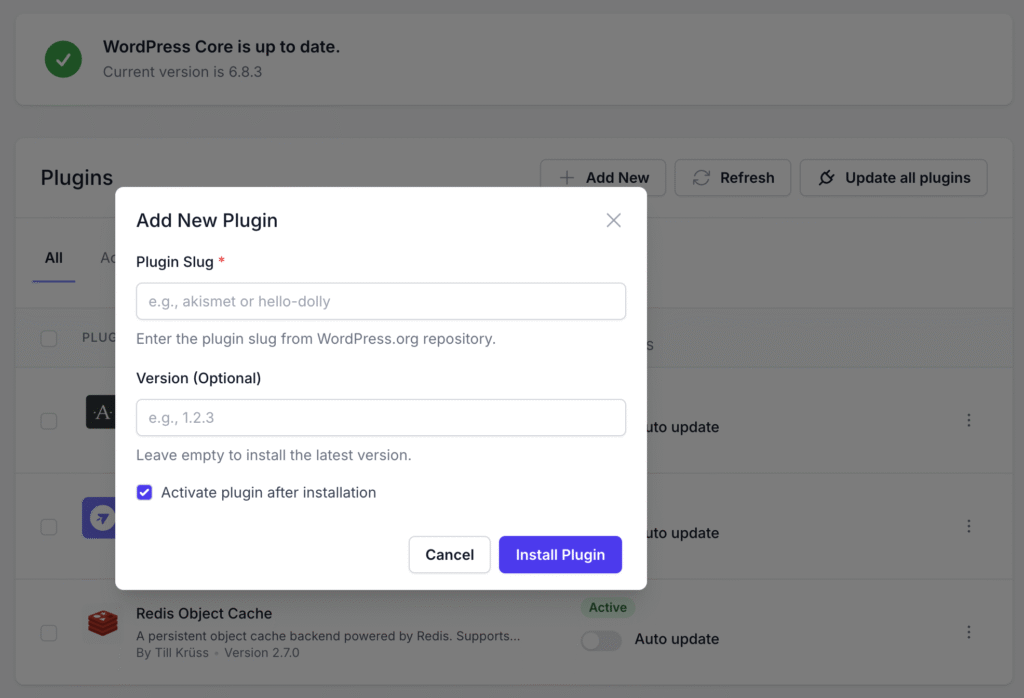Focus the Plugin Slug input field
1024x698 pixels.
[381, 301]
